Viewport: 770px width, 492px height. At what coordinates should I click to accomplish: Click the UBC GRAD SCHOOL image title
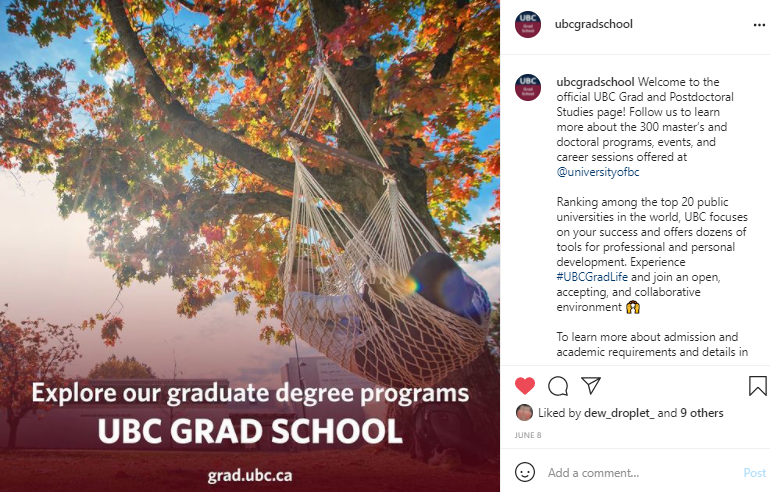250,431
